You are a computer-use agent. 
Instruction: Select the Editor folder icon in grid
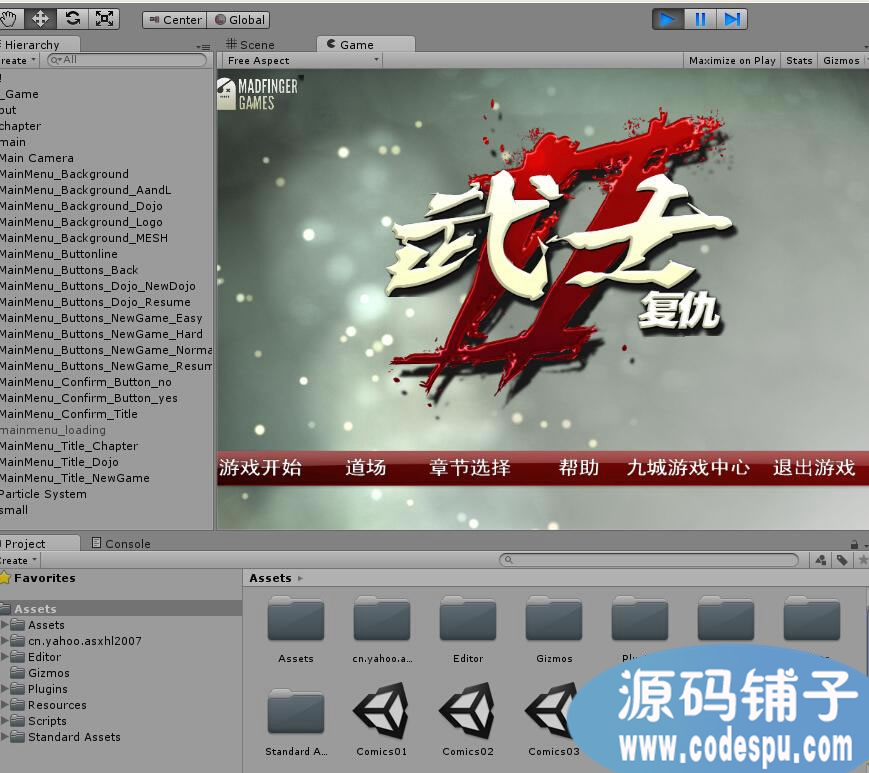pyautogui.click(x=468, y=618)
